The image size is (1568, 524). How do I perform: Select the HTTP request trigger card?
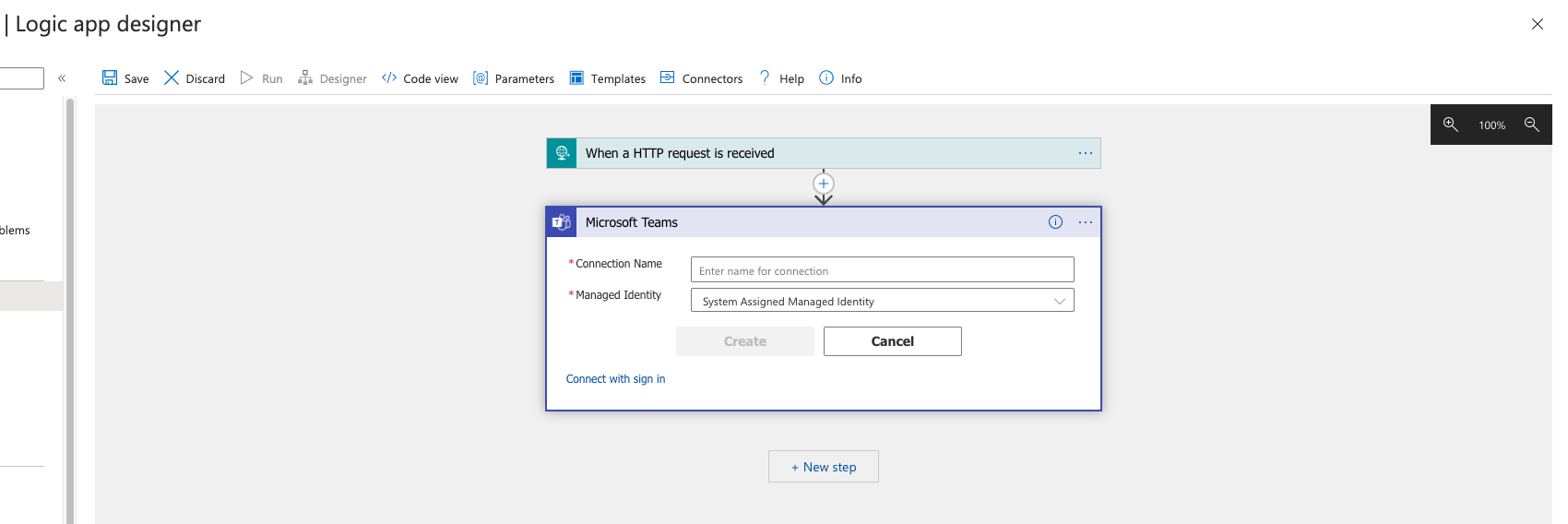pos(824,153)
